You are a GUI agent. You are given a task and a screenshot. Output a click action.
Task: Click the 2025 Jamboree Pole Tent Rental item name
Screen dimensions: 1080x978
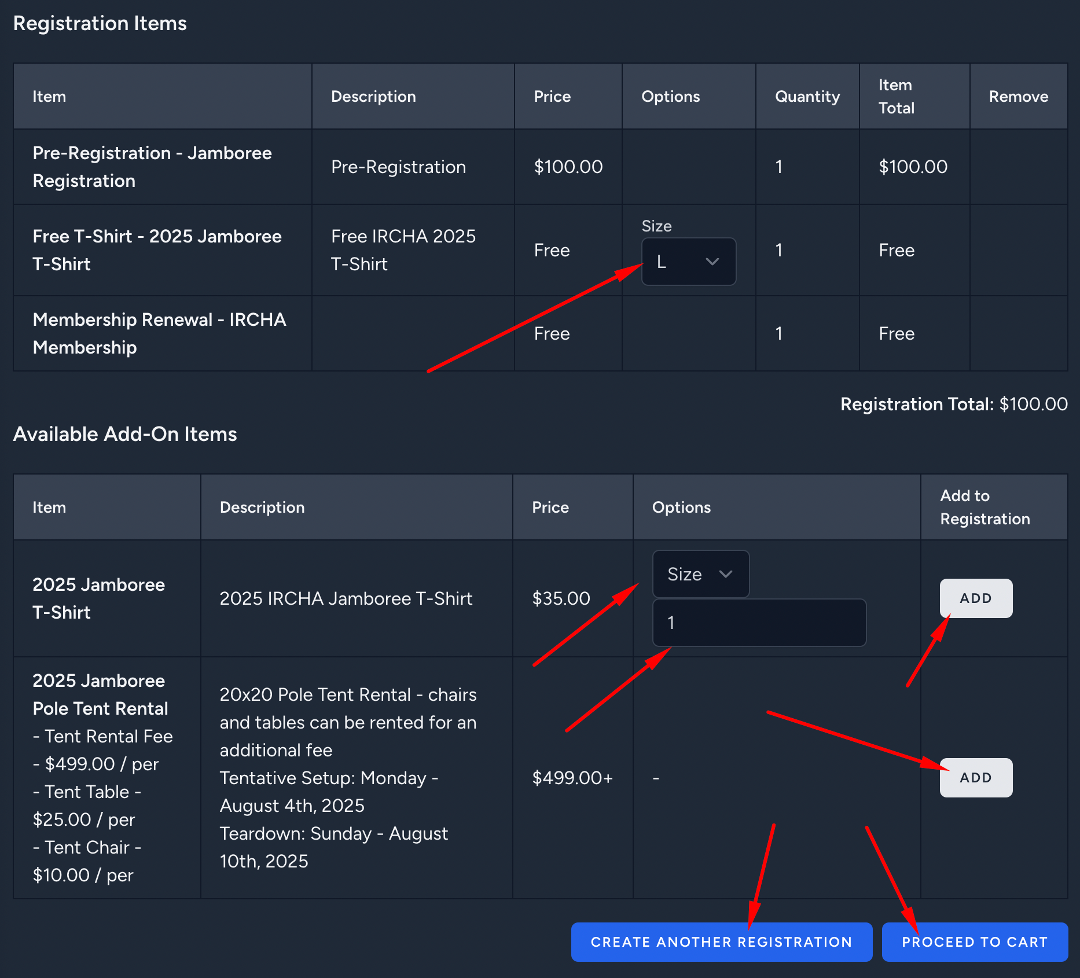[100, 694]
